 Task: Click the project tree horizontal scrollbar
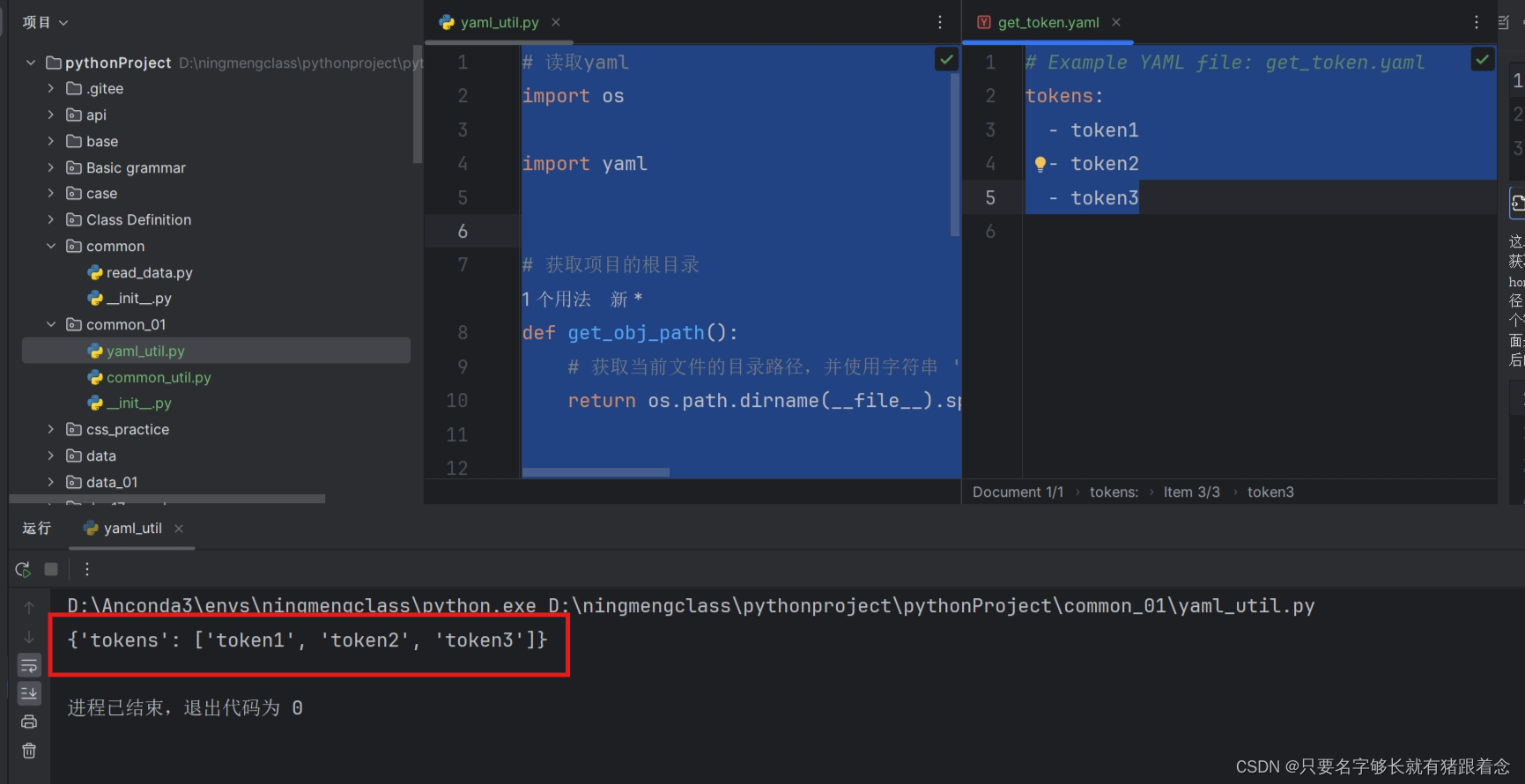tap(167, 499)
